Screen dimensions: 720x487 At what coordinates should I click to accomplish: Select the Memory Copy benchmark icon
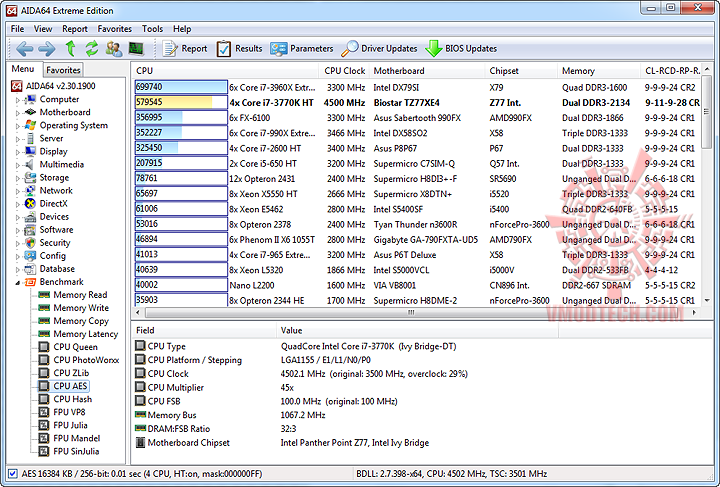44,321
